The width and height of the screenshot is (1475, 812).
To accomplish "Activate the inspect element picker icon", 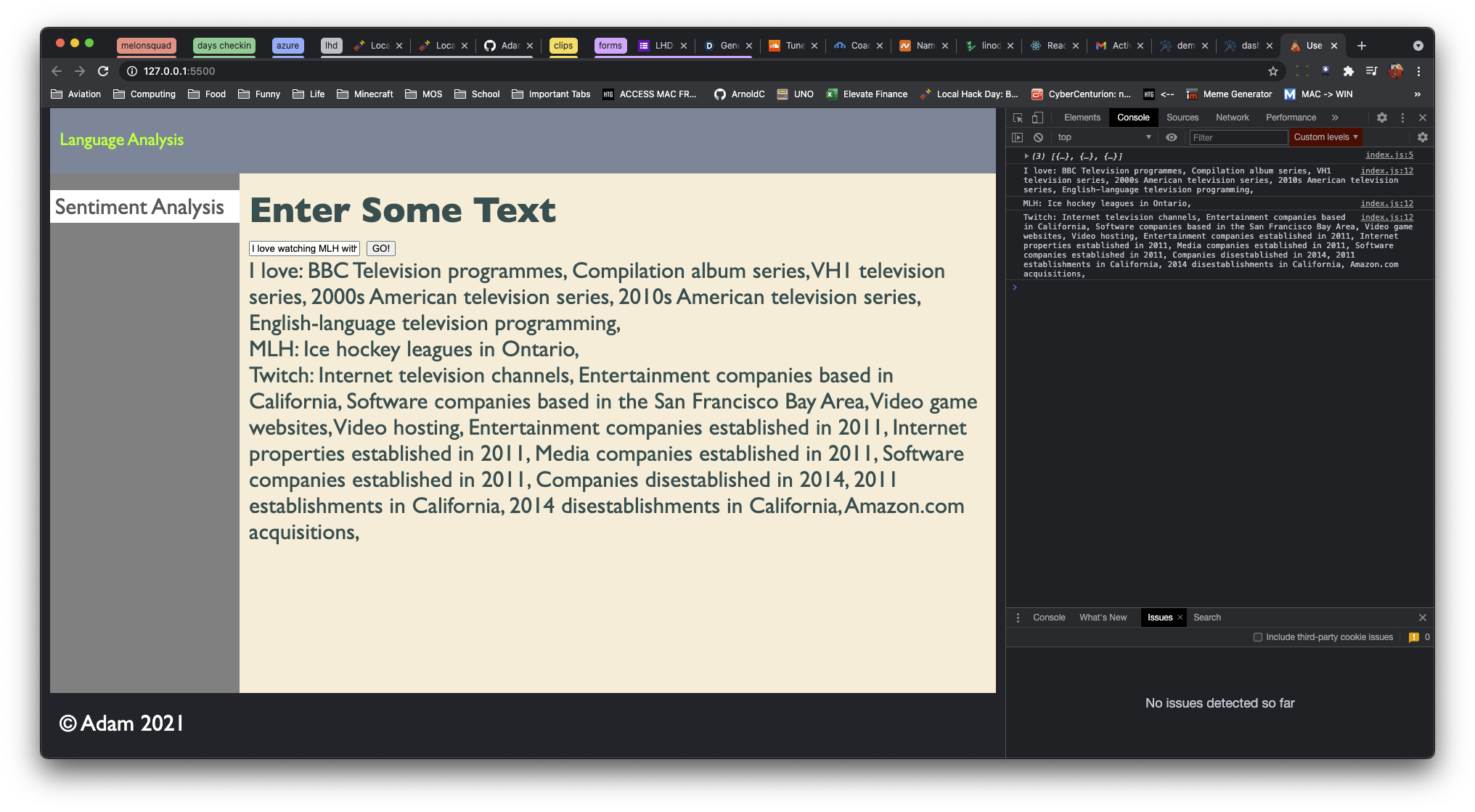I will point(1018,118).
